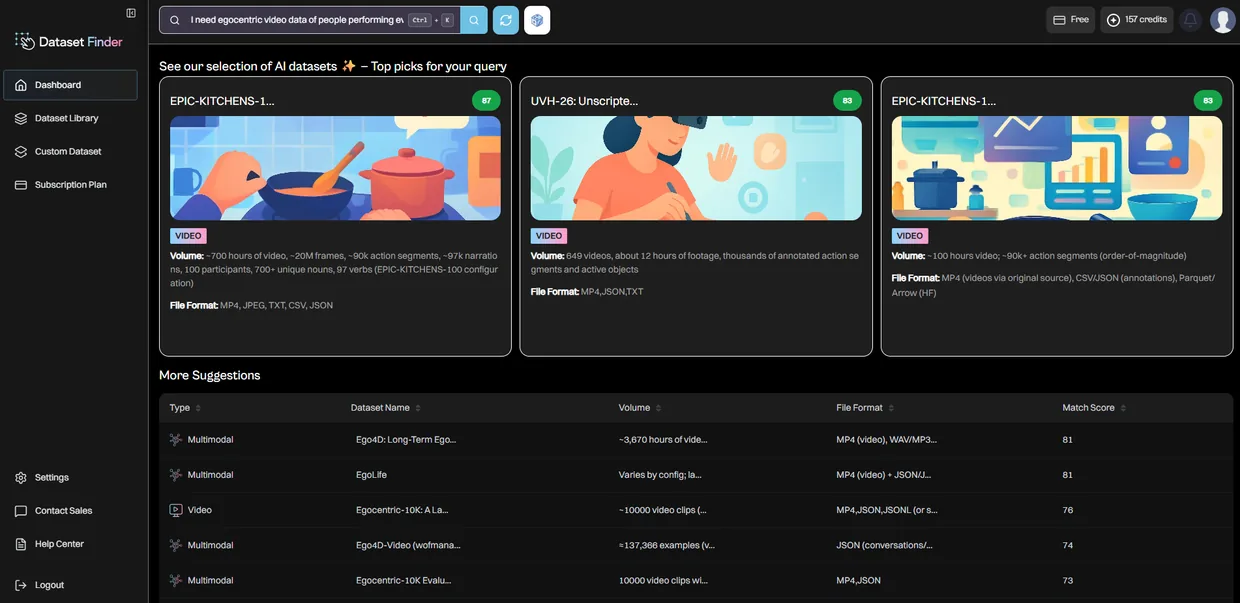Open first EPIC-KITCHENS card cooking thumbnail
The image size is (1240, 603).
click(x=335, y=168)
